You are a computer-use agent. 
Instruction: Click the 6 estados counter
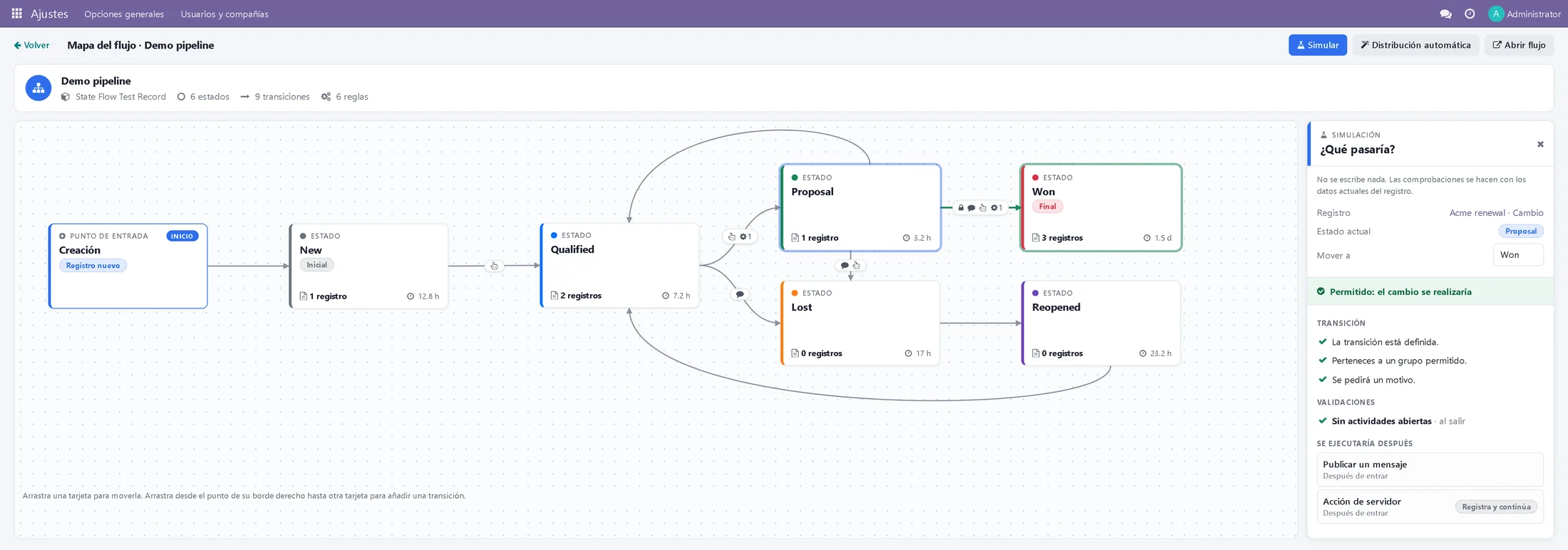tap(203, 97)
